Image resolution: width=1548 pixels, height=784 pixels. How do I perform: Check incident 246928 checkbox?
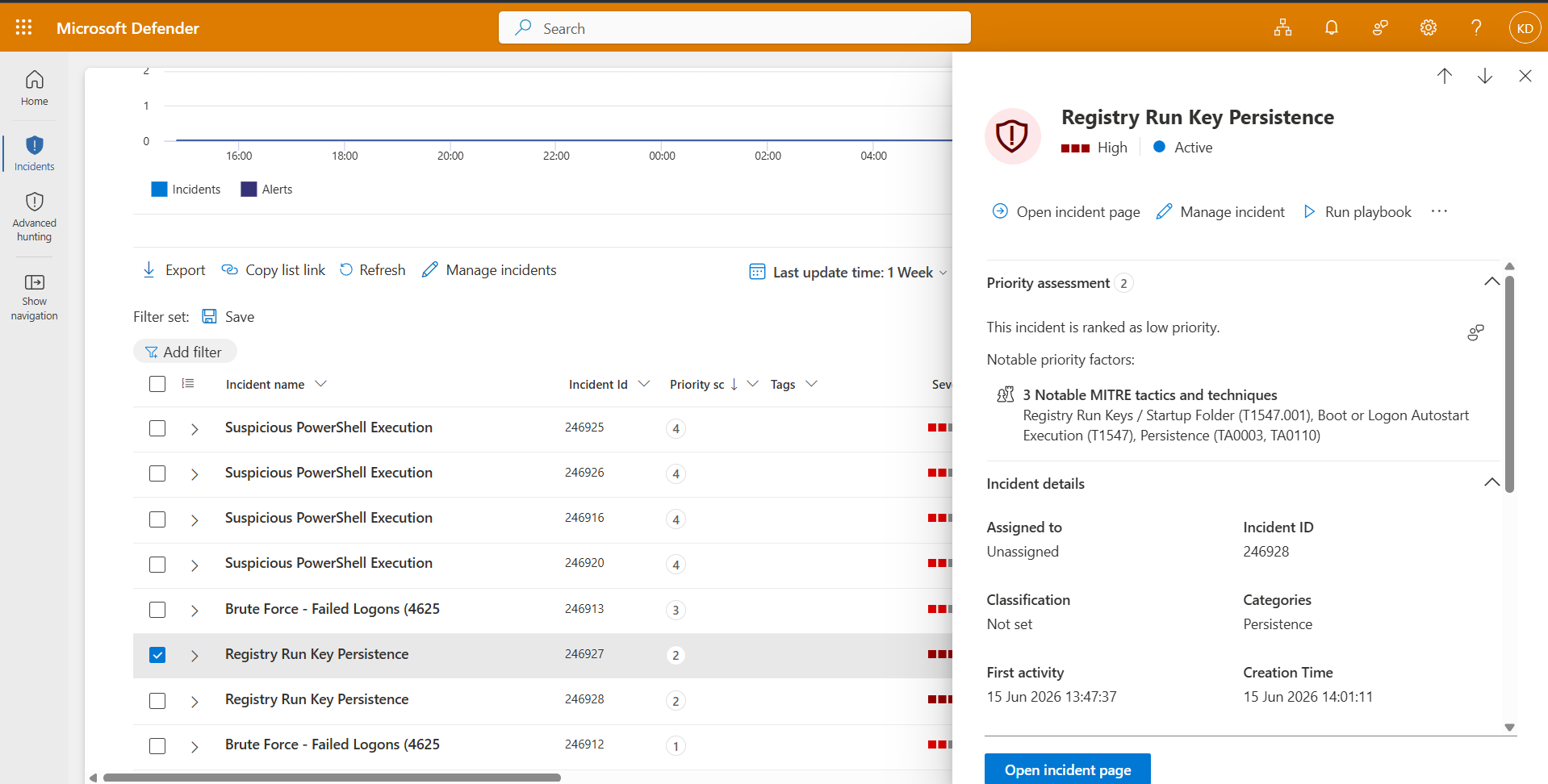coord(157,701)
